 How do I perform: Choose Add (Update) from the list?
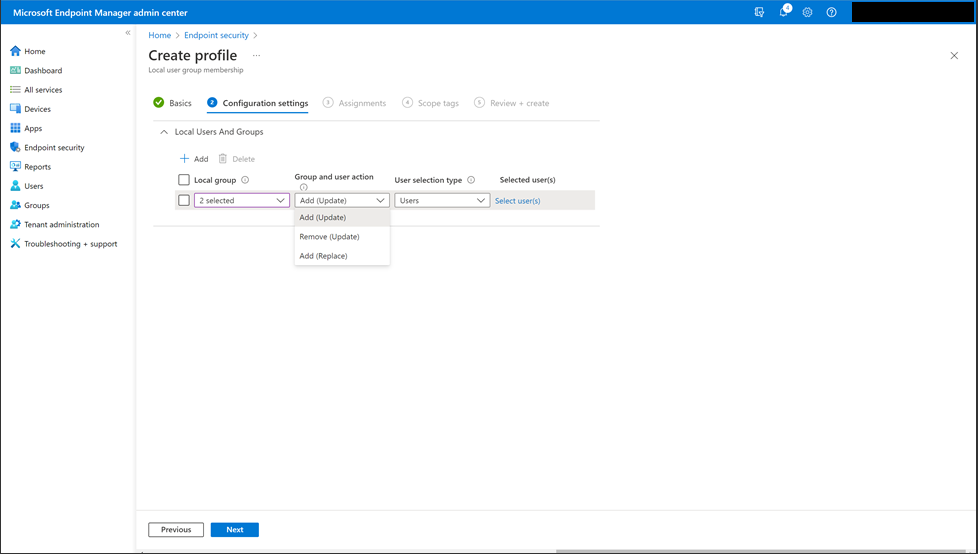[x=342, y=217]
